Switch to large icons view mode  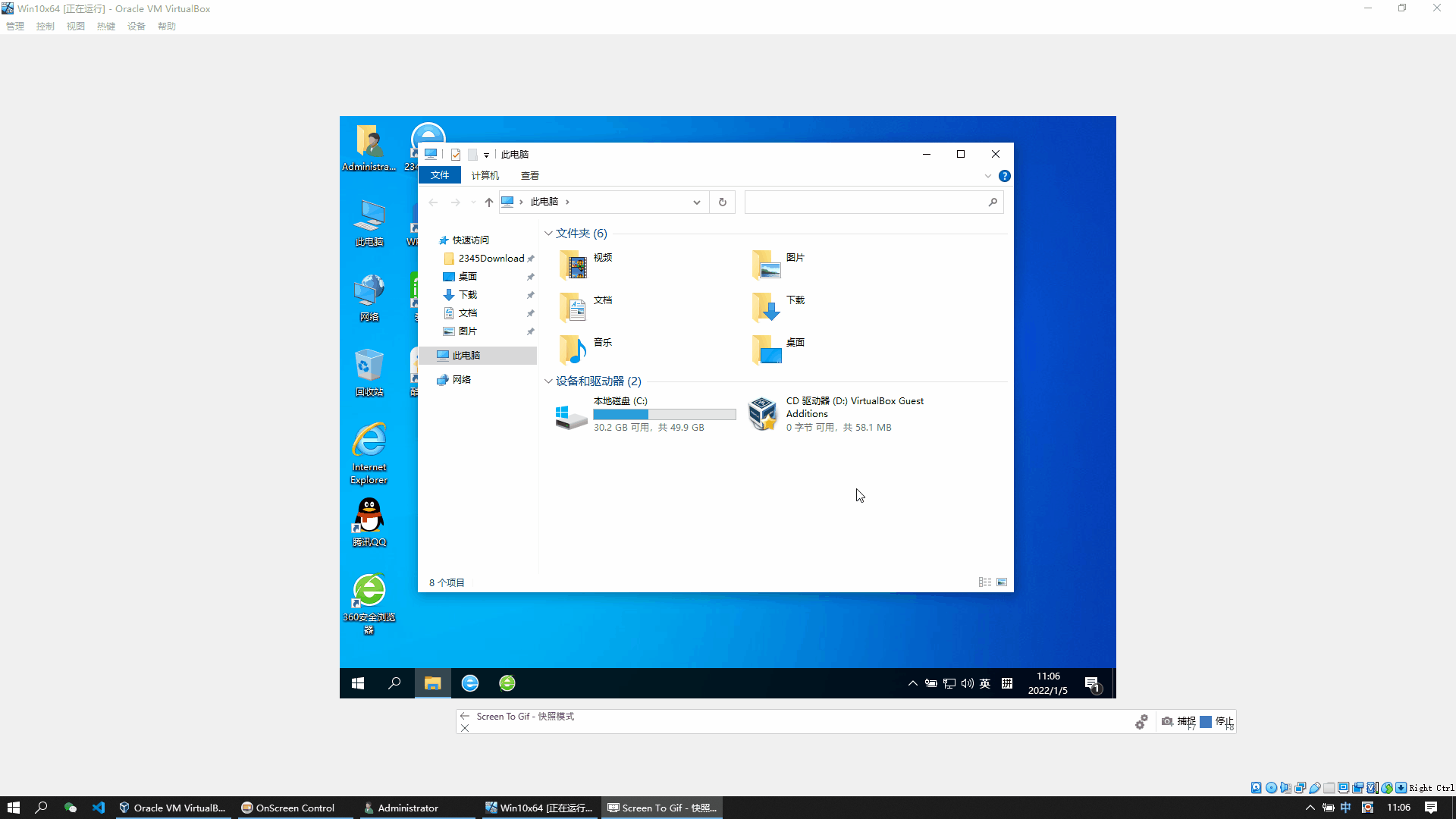[x=1002, y=582]
